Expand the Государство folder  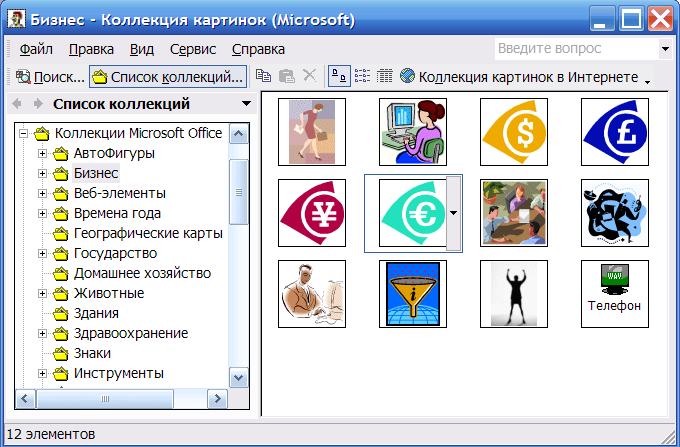pos(42,253)
